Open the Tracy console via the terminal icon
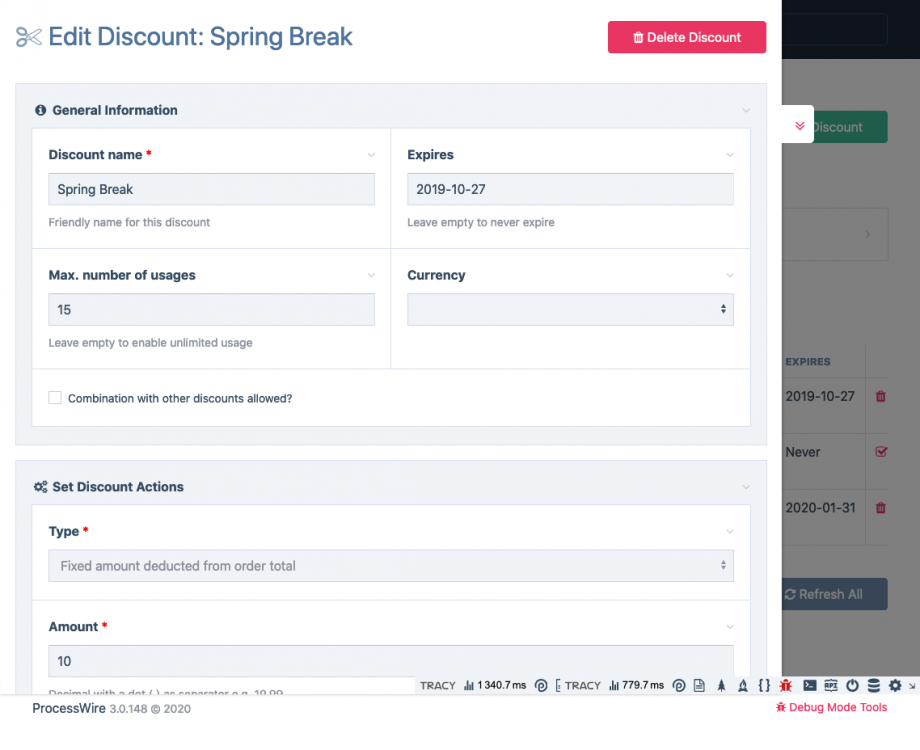 click(809, 685)
